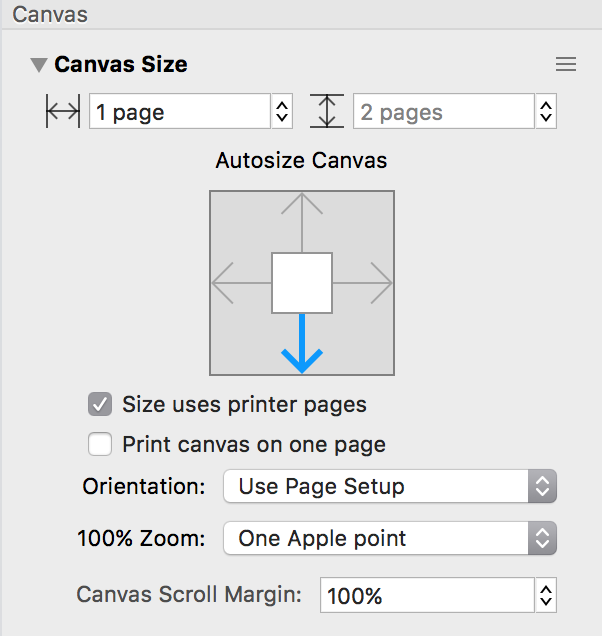Click the canvas height icon
This screenshot has height=636, width=602.
327,111
